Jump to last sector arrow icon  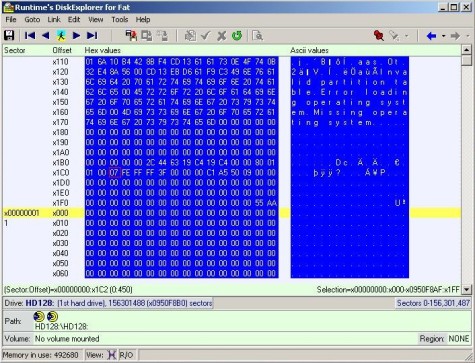tap(92, 35)
